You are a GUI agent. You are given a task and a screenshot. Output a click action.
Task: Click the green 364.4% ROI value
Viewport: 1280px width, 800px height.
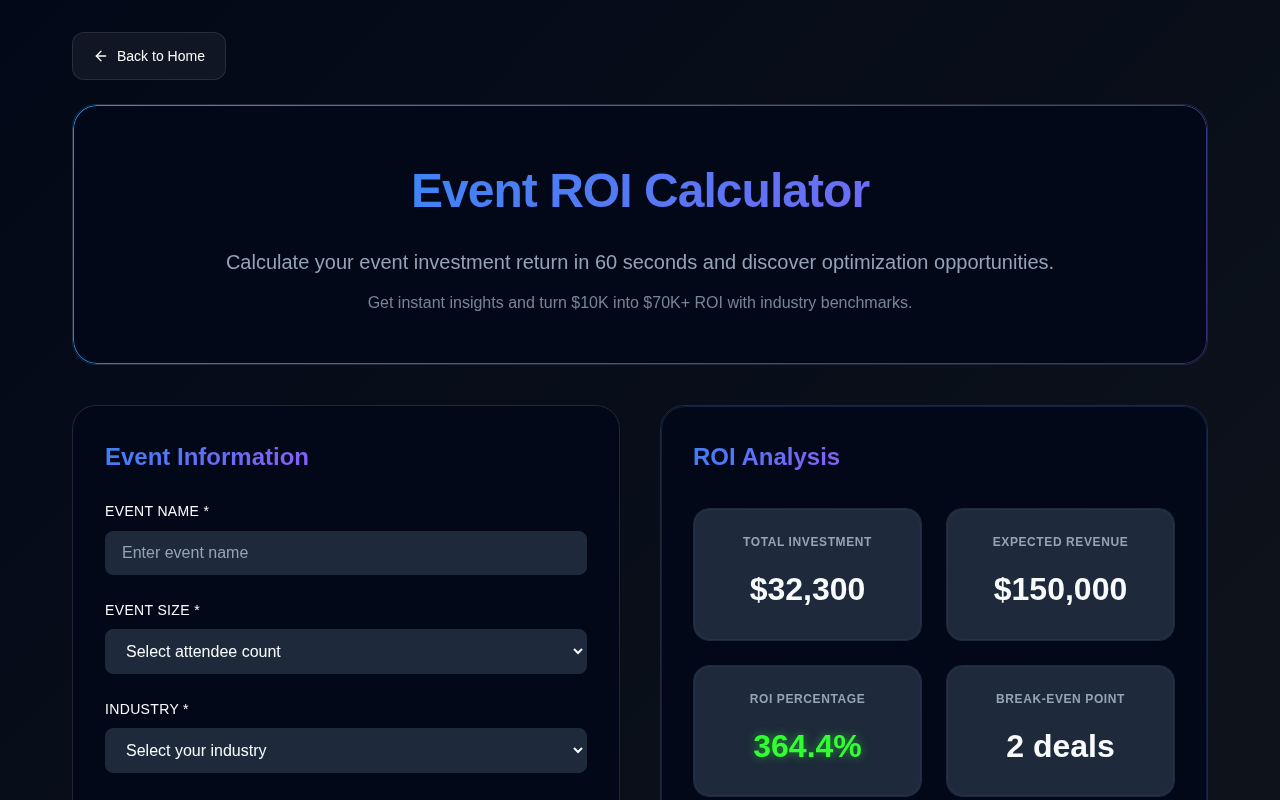tap(807, 746)
